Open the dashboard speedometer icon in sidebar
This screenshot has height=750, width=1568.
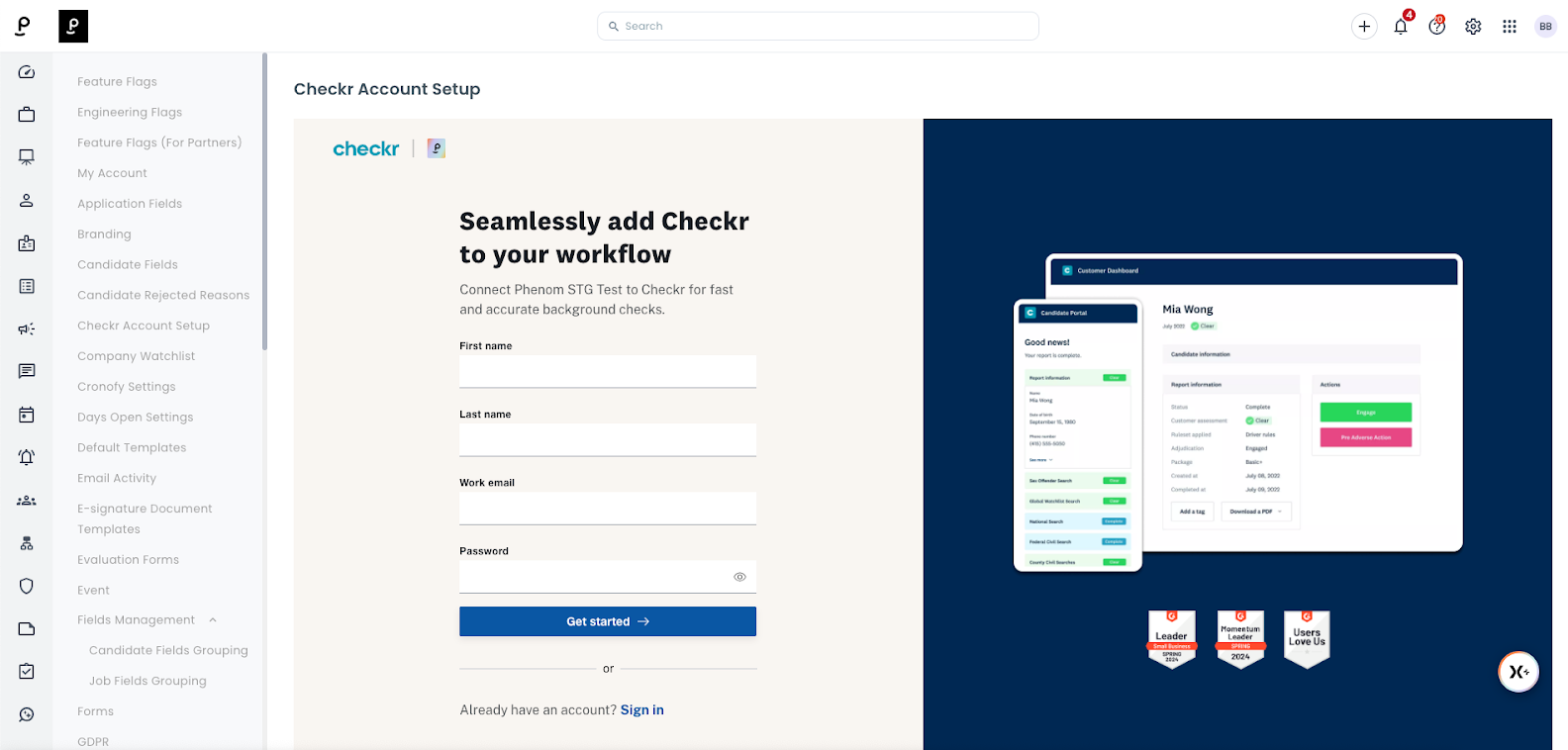pyautogui.click(x=27, y=72)
